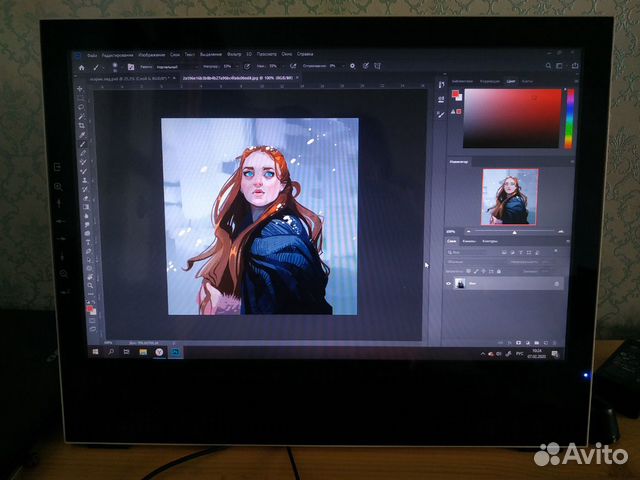Open the Navigator panel menu
The width and height of the screenshot is (640, 480).
pos(572,162)
